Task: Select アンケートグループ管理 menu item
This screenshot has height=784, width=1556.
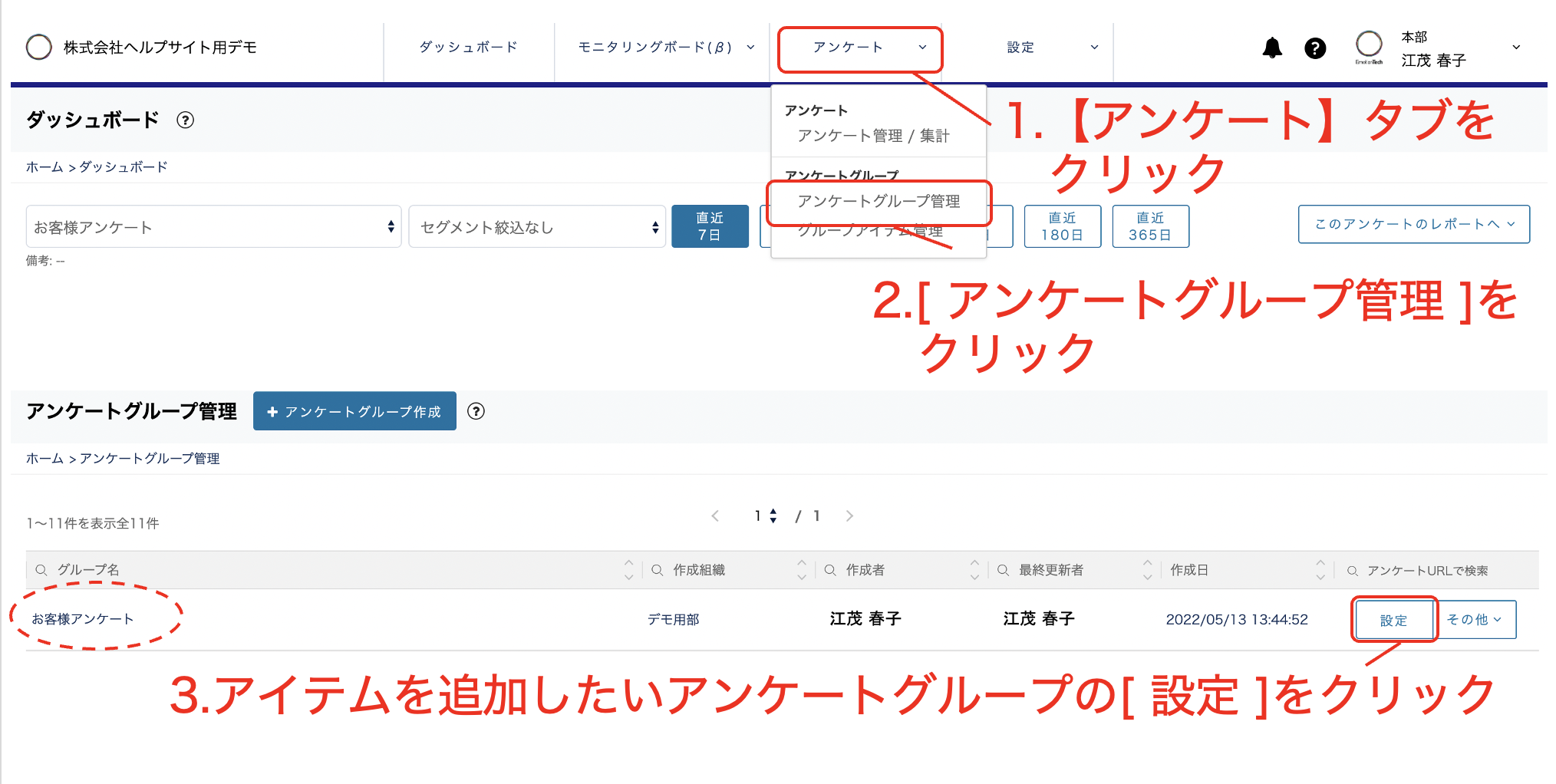Action: pyautogui.click(x=879, y=201)
